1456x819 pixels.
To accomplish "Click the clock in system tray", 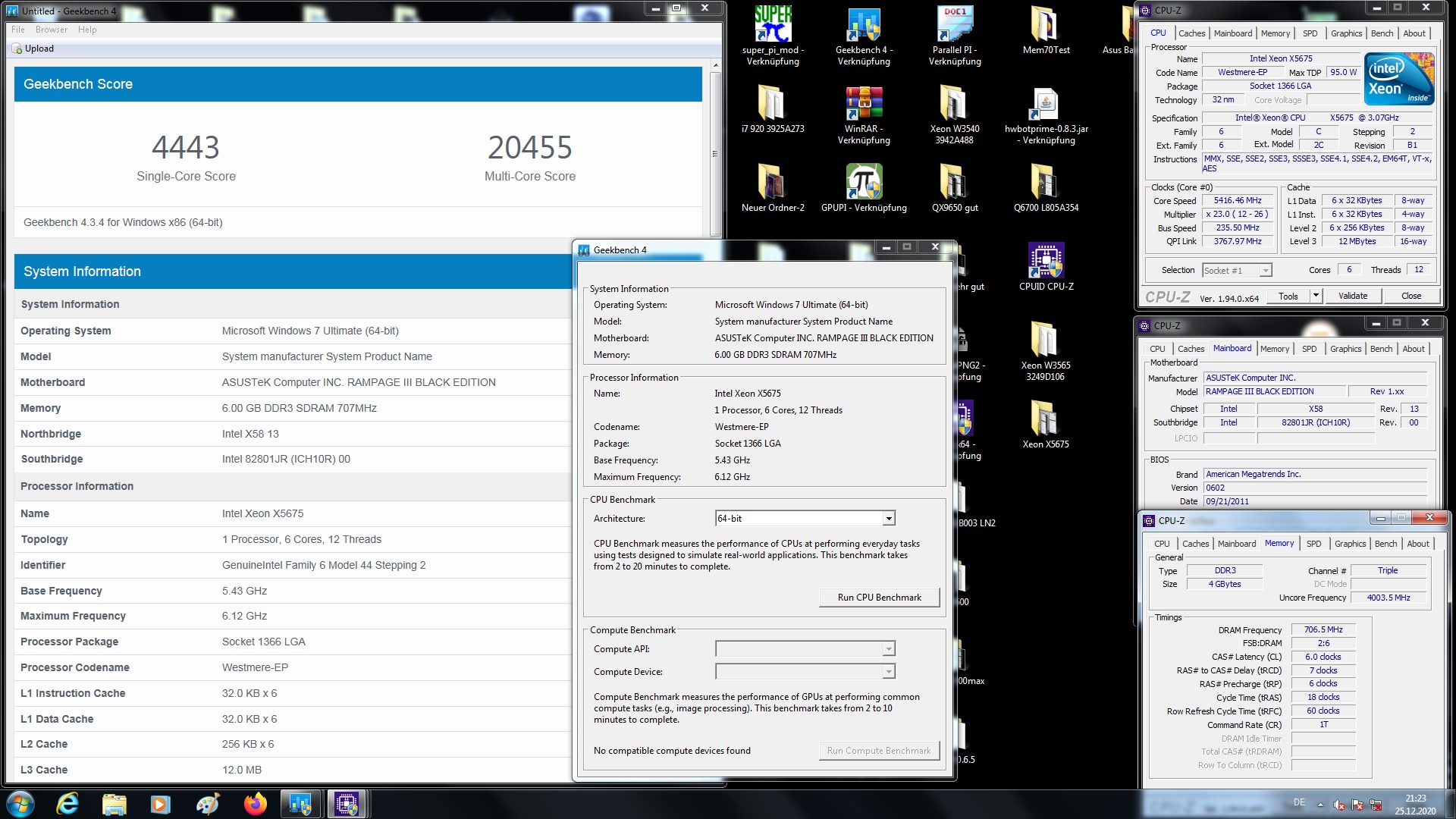I will tap(1415, 804).
